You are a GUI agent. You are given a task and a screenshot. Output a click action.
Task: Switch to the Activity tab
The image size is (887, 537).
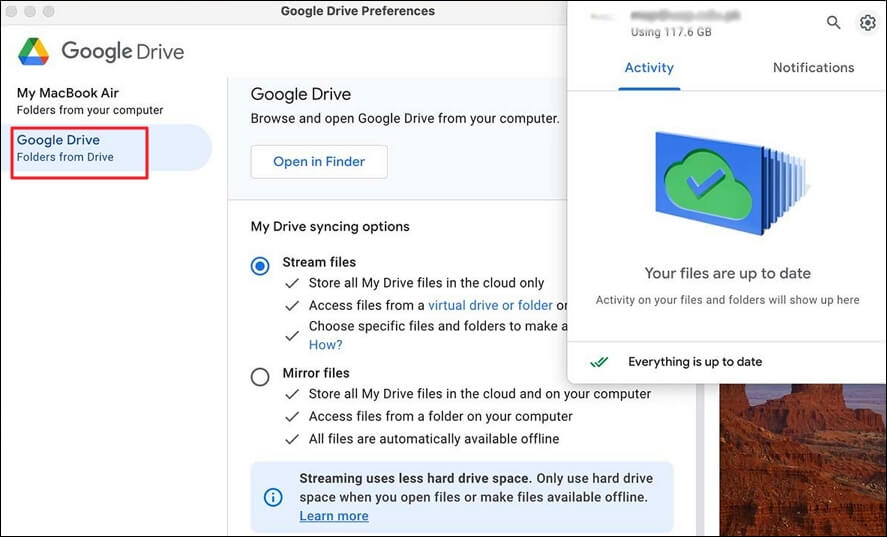pyautogui.click(x=649, y=68)
